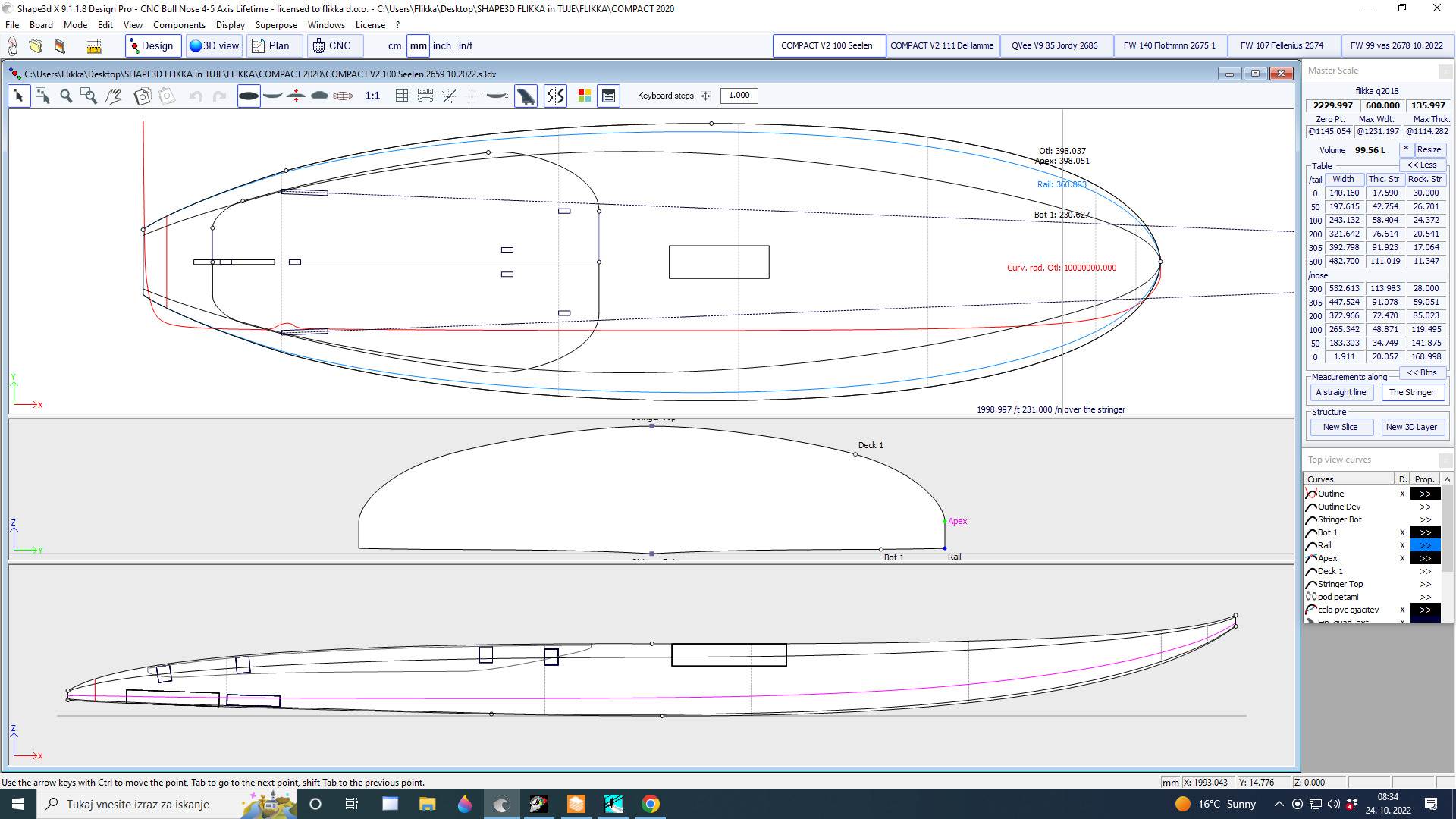Screen dimensions: 1456x819
Task: Toggle display X for Outline curve
Action: [x=1402, y=494]
